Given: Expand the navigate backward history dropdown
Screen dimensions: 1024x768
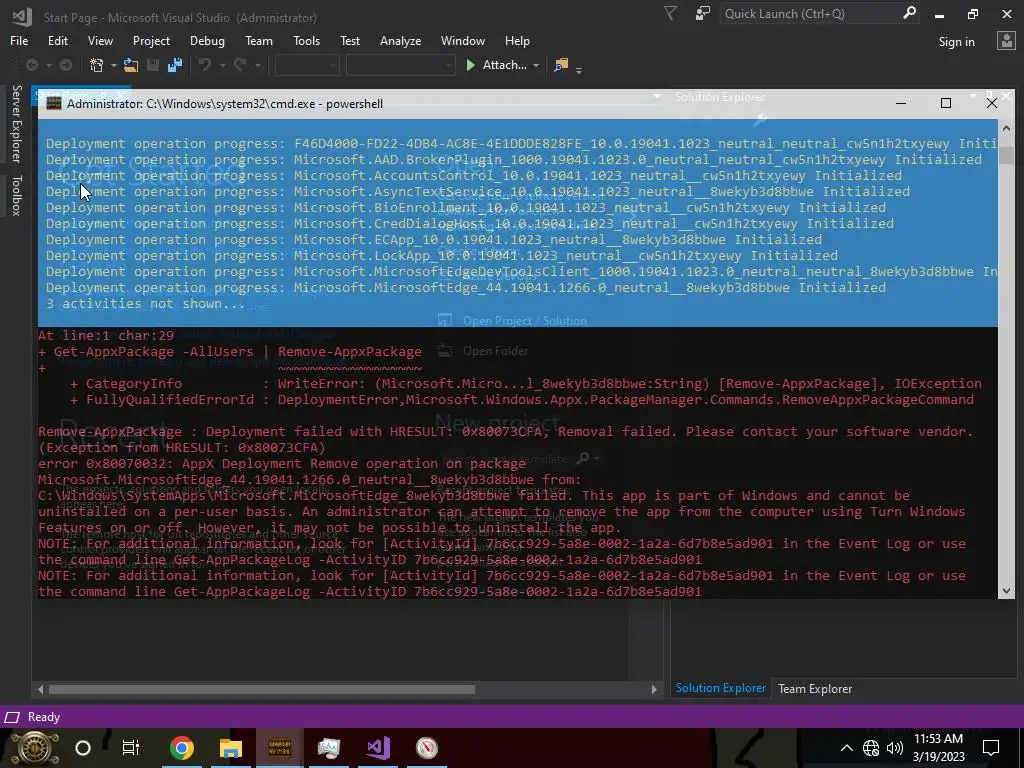Looking at the screenshot, I should (x=48, y=65).
